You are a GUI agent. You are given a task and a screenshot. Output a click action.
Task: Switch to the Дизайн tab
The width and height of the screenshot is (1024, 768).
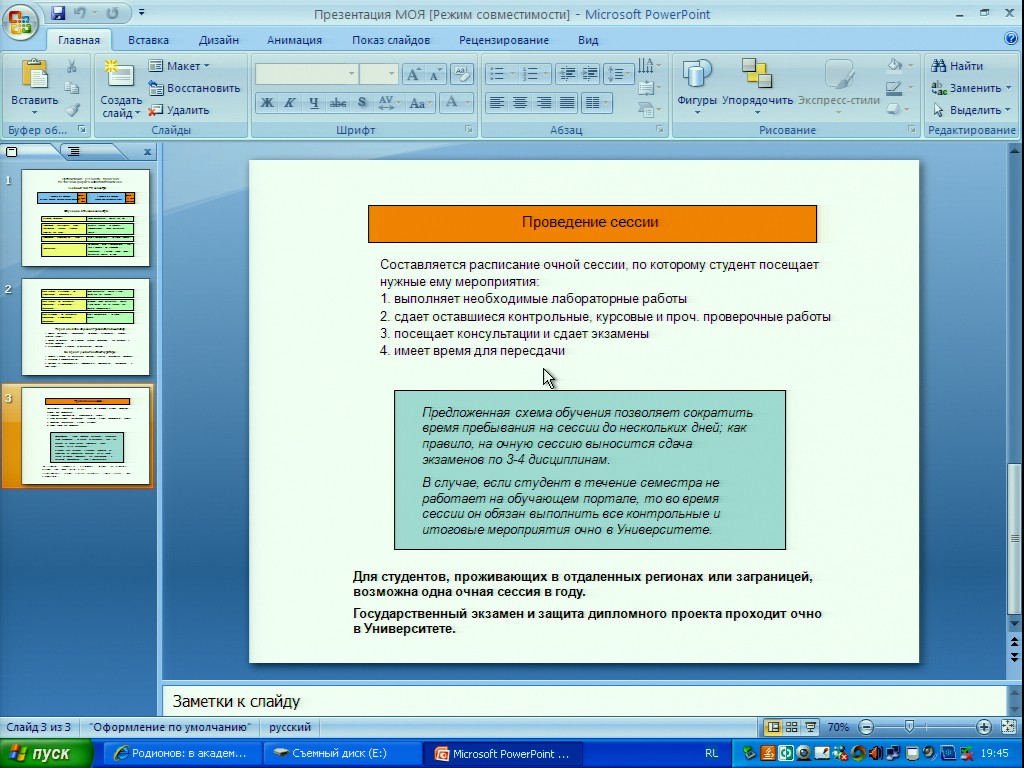coord(219,40)
